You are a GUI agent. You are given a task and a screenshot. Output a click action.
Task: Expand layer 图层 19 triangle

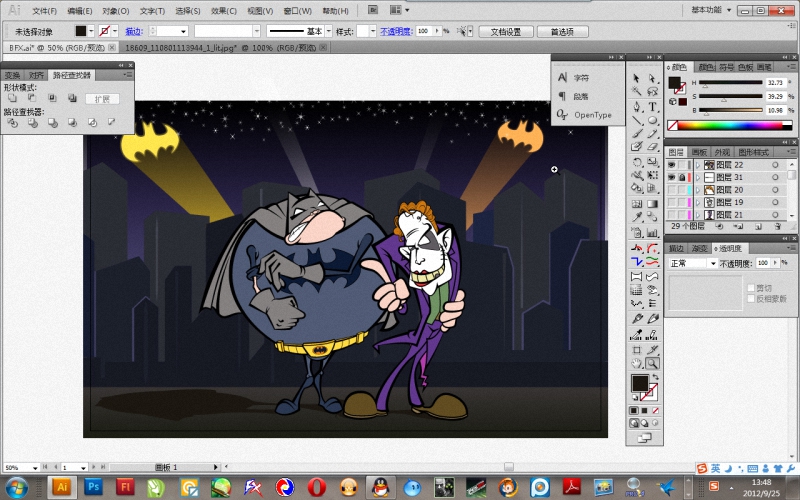tap(698, 202)
